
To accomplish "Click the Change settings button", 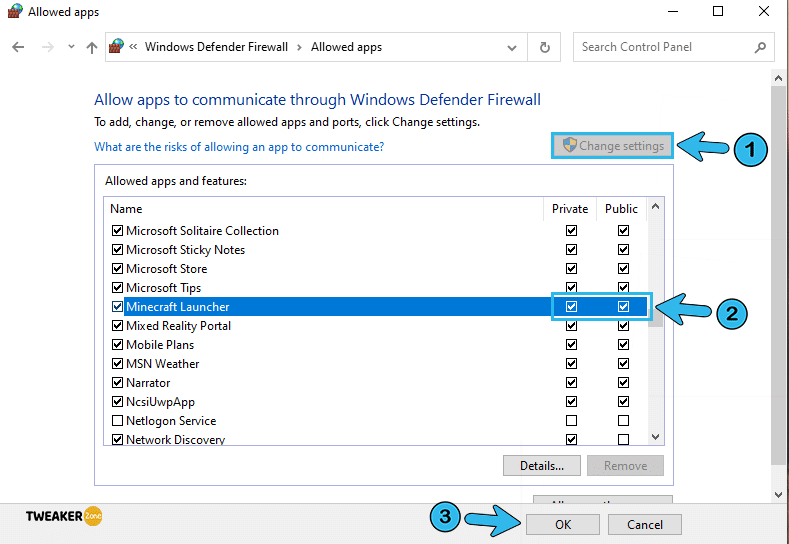I will coord(612,146).
